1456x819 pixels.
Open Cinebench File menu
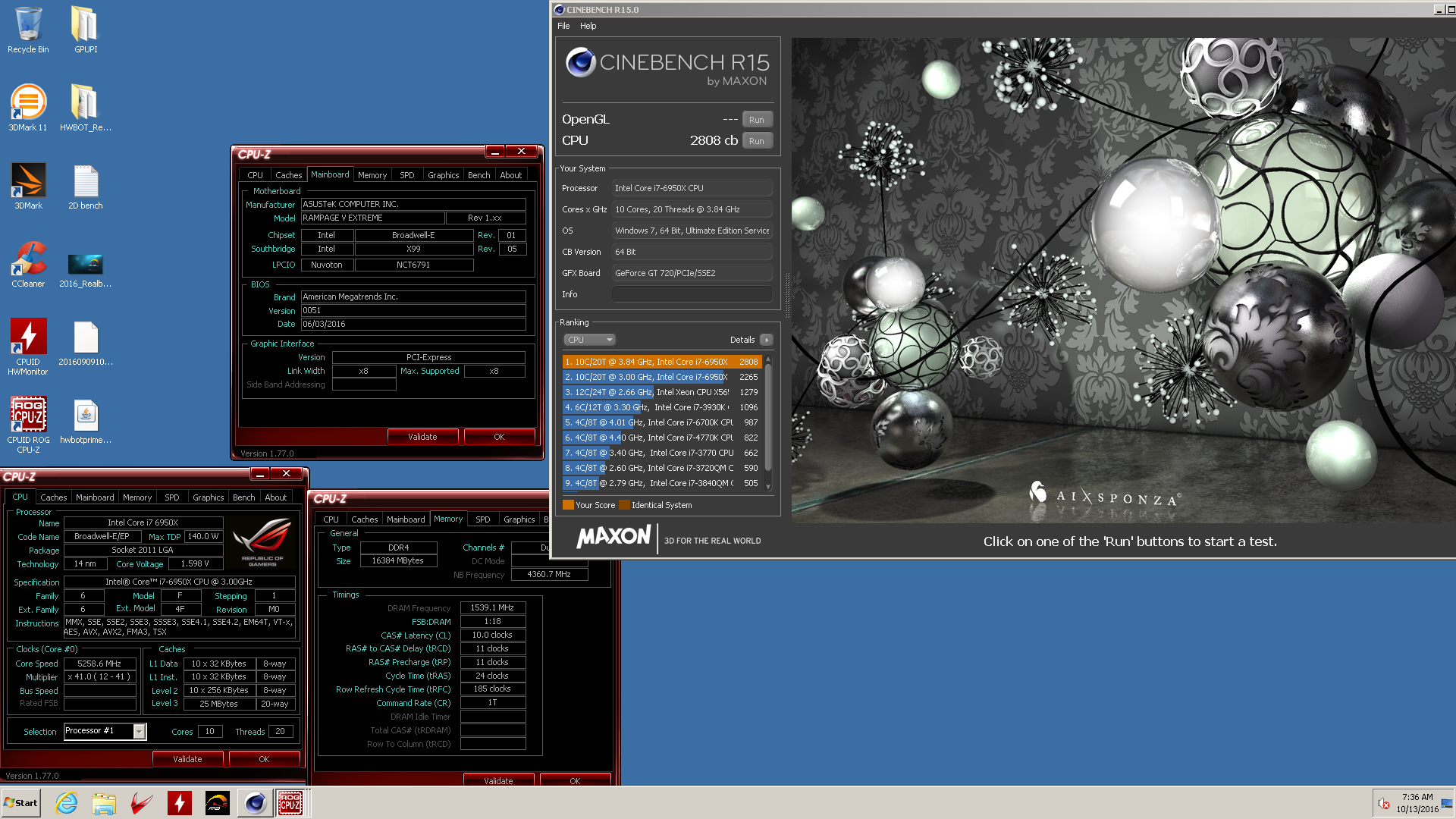pyautogui.click(x=563, y=26)
